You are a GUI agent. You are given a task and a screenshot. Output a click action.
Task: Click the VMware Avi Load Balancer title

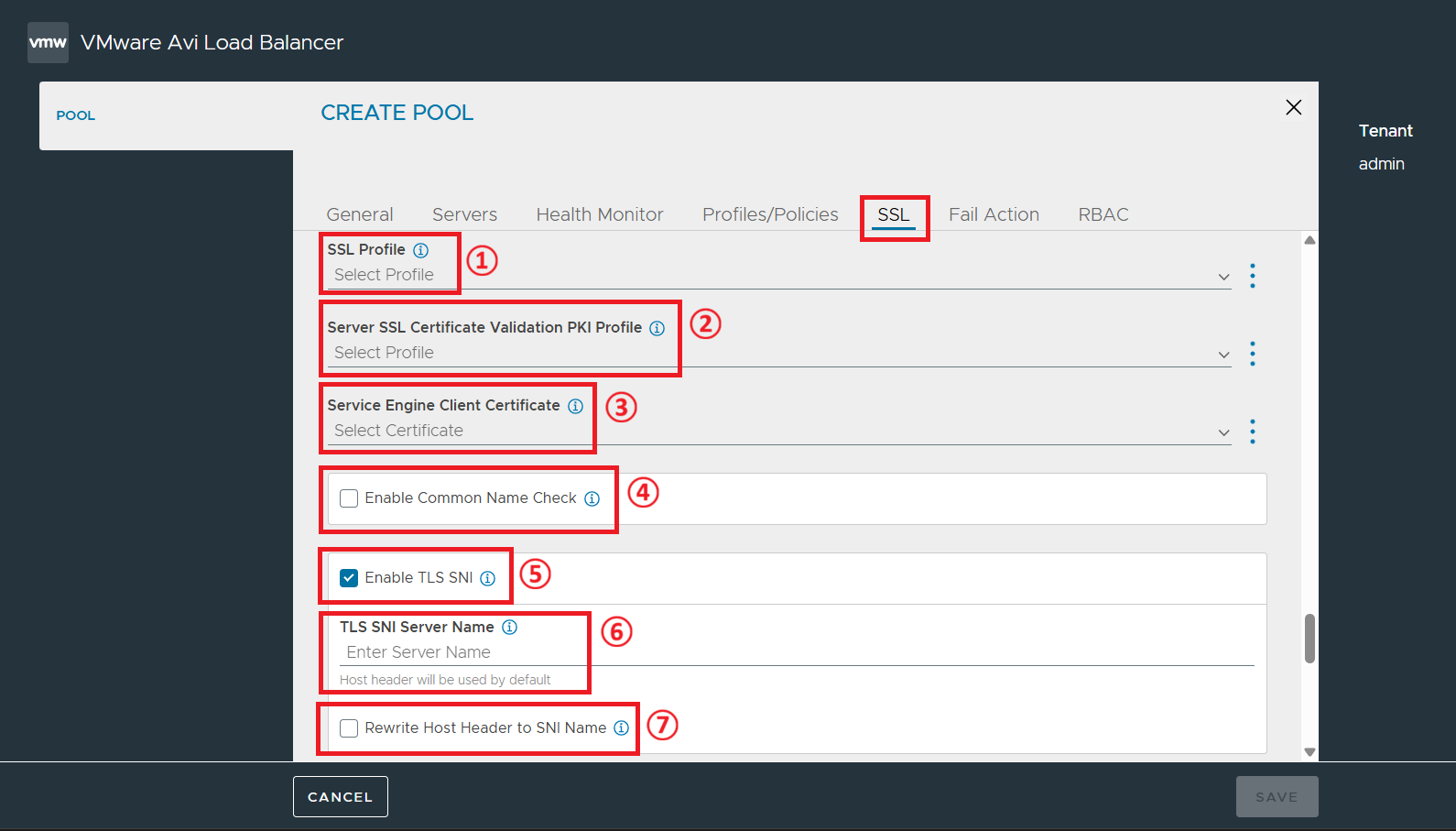(212, 42)
